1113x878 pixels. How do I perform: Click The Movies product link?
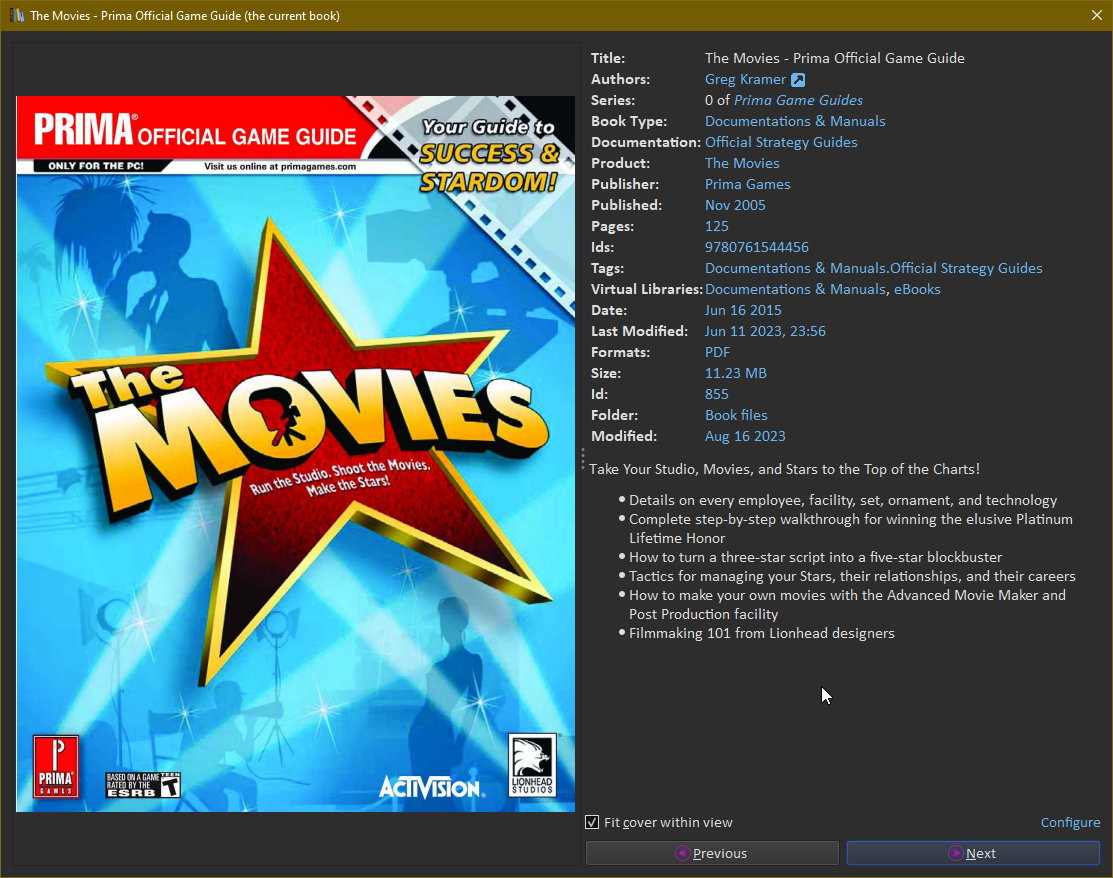point(742,163)
